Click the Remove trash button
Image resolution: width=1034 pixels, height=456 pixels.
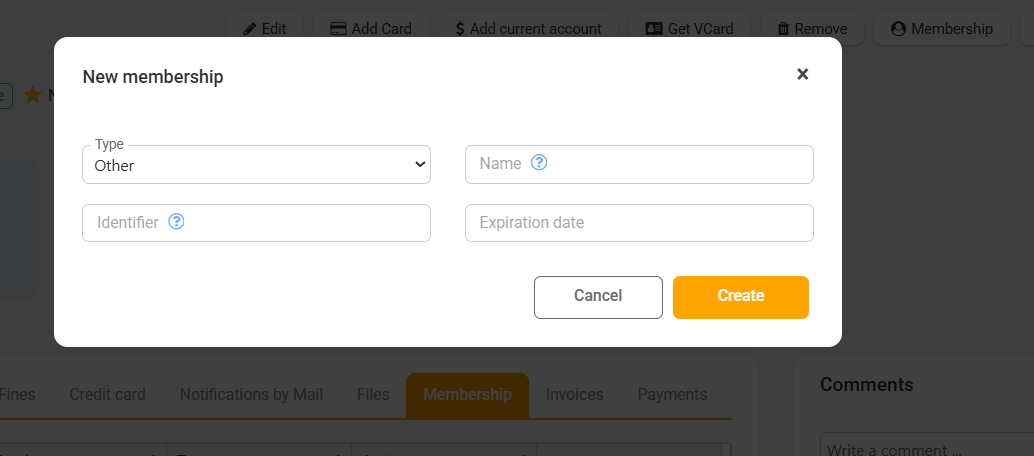[x=812, y=29]
